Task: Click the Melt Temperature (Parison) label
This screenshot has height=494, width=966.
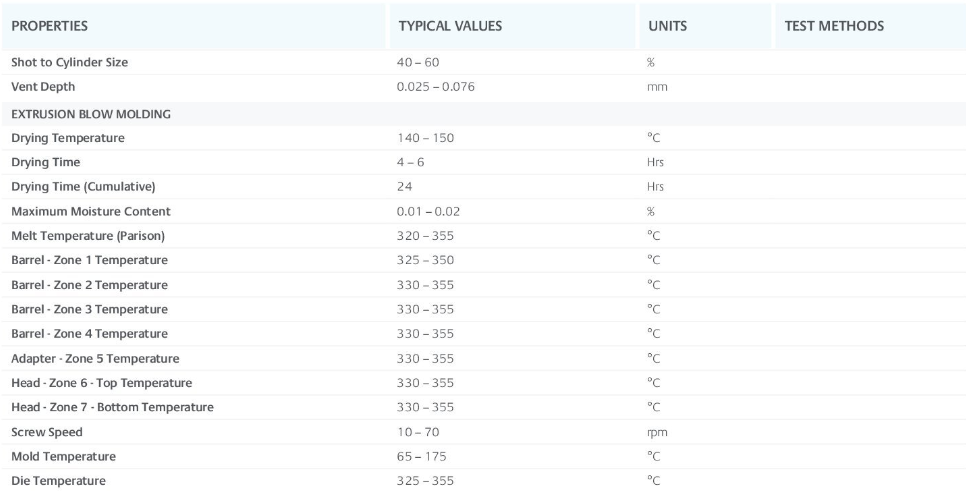Action: click(x=88, y=236)
